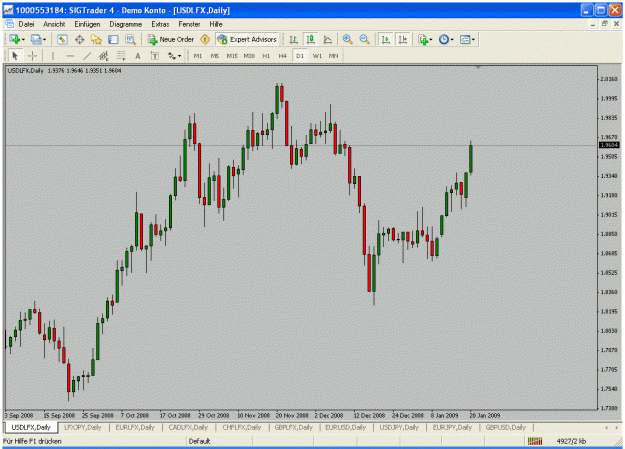Open the Extras menu

[x=160, y=24]
